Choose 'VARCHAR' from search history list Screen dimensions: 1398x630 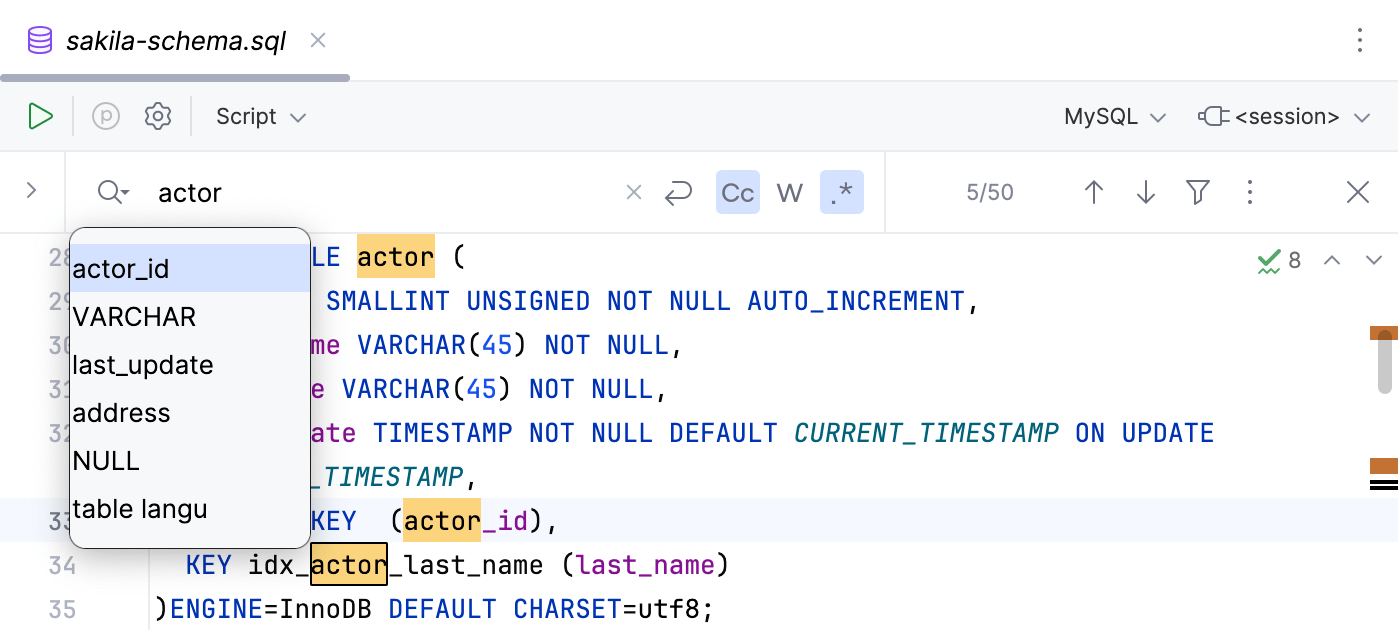click(135, 317)
